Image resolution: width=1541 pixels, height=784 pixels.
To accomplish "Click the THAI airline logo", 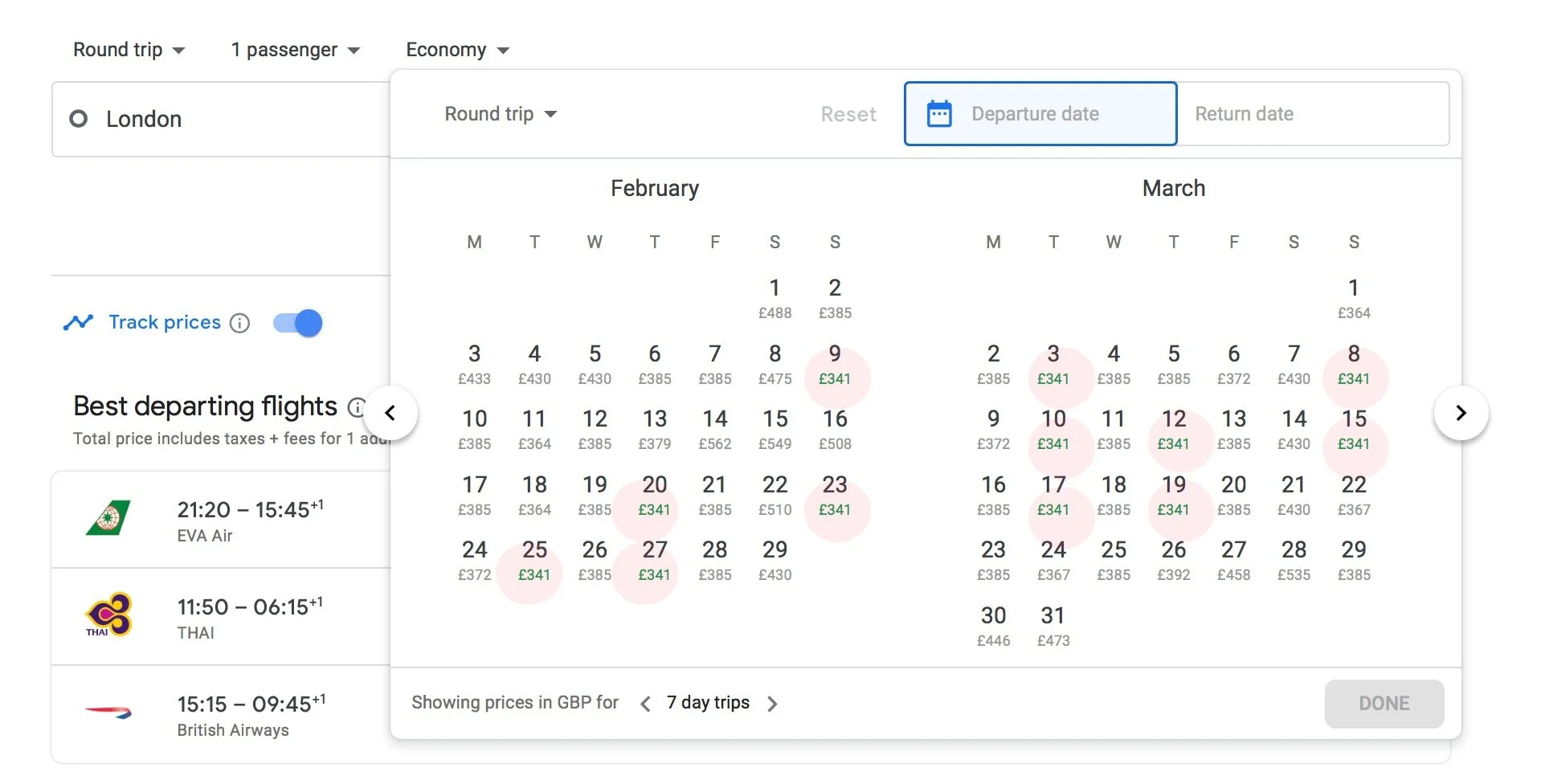I will (108, 615).
